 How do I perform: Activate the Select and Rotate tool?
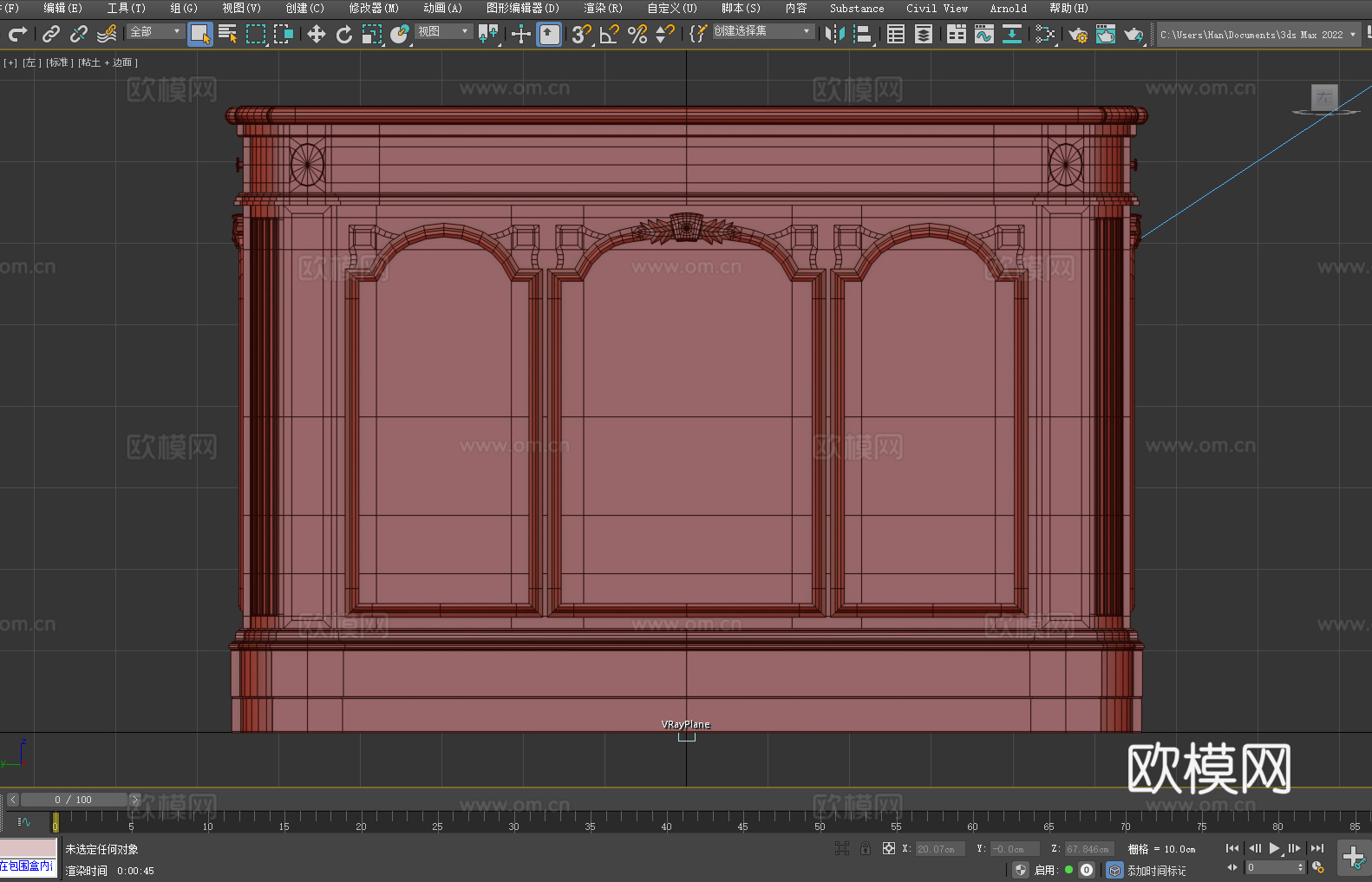pyautogui.click(x=344, y=34)
